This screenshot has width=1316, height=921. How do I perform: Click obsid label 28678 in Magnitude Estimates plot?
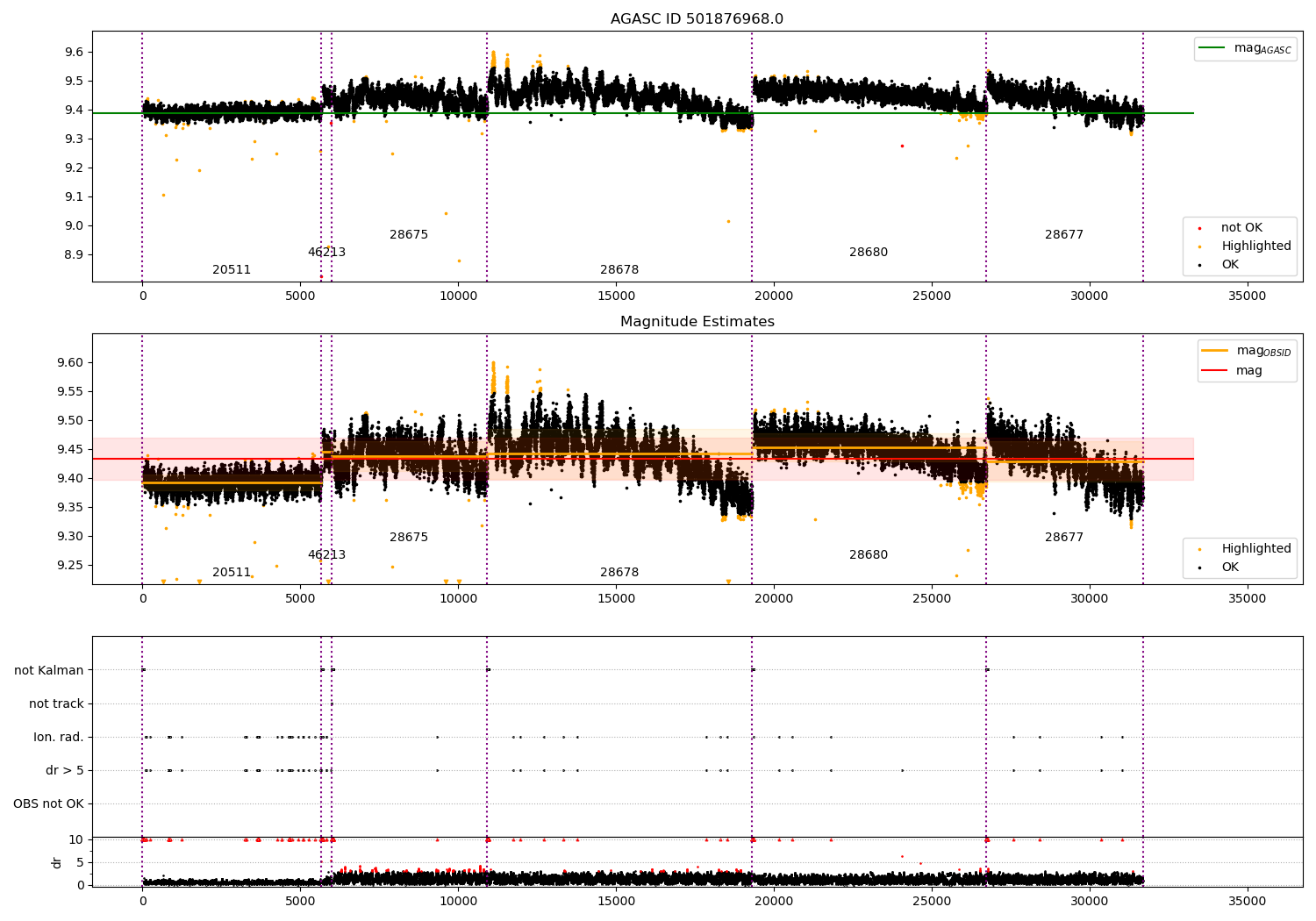click(x=619, y=573)
